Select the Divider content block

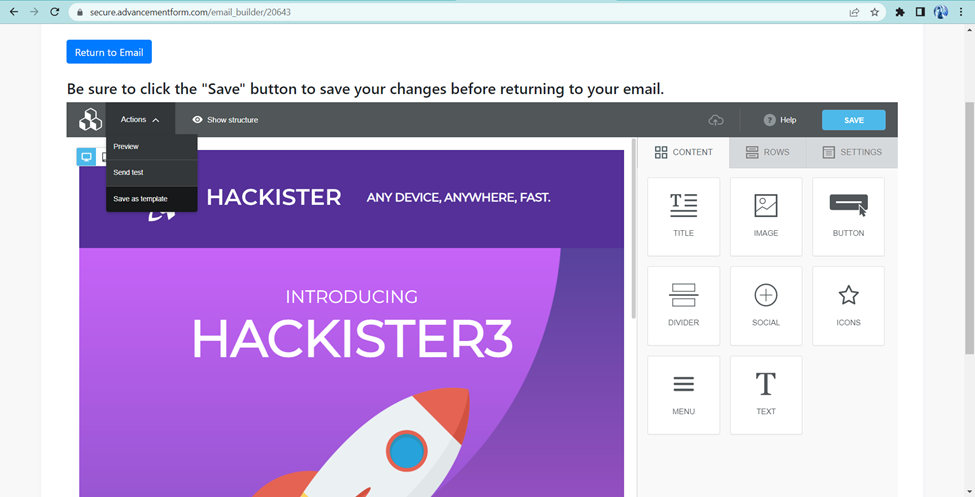(683, 306)
